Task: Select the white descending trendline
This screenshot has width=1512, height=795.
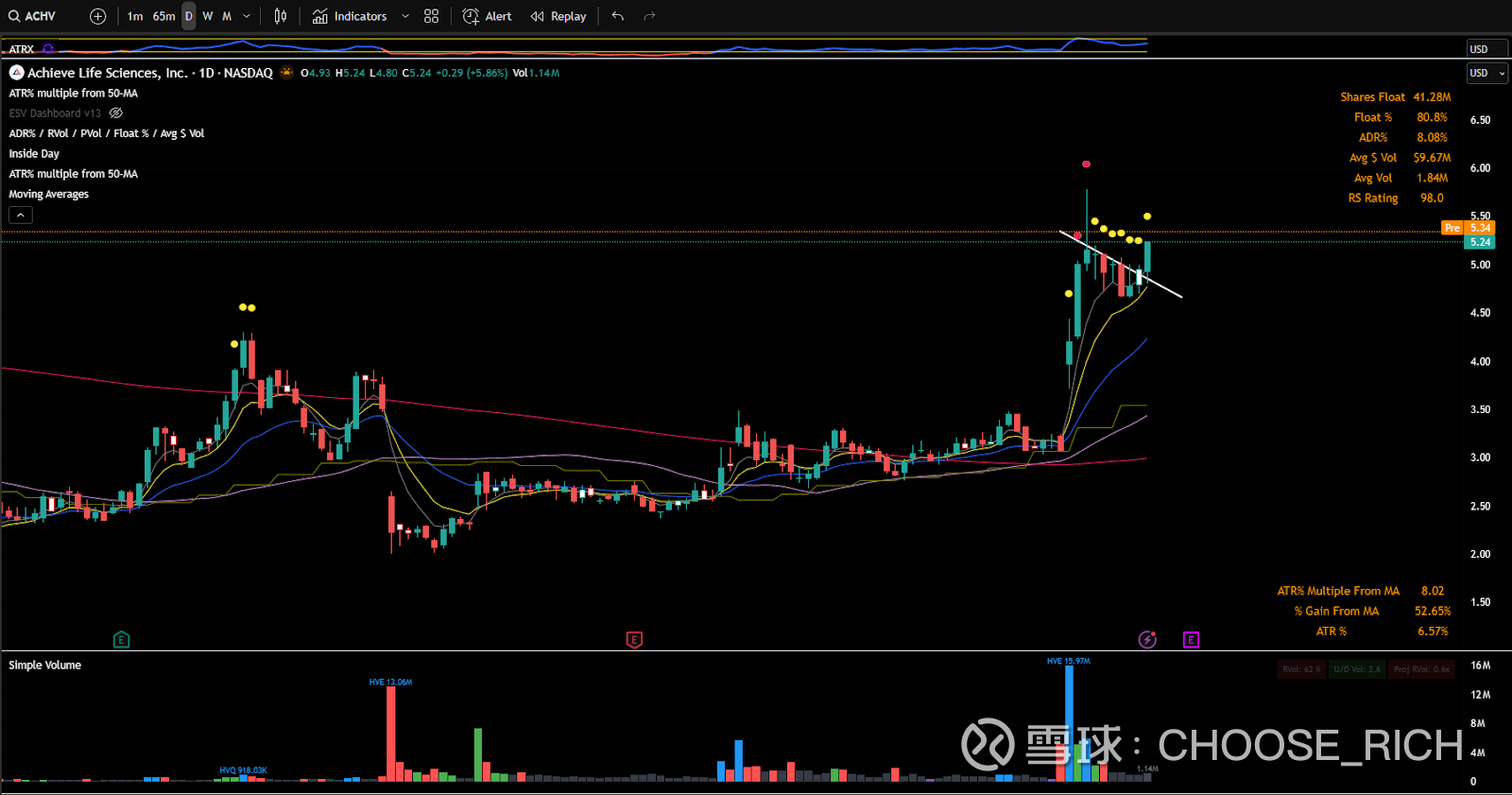Action: 1122,265
